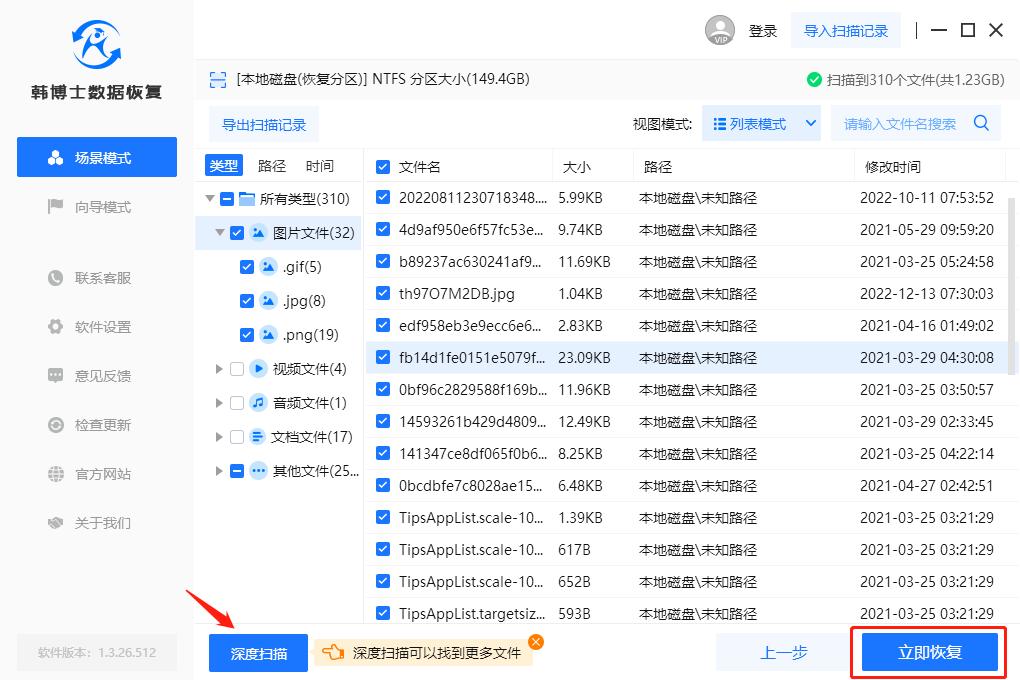The height and width of the screenshot is (680, 1020).
Task: Click the VIP avatar icon near 登录
Action: pyautogui.click(x=720, y=30)
